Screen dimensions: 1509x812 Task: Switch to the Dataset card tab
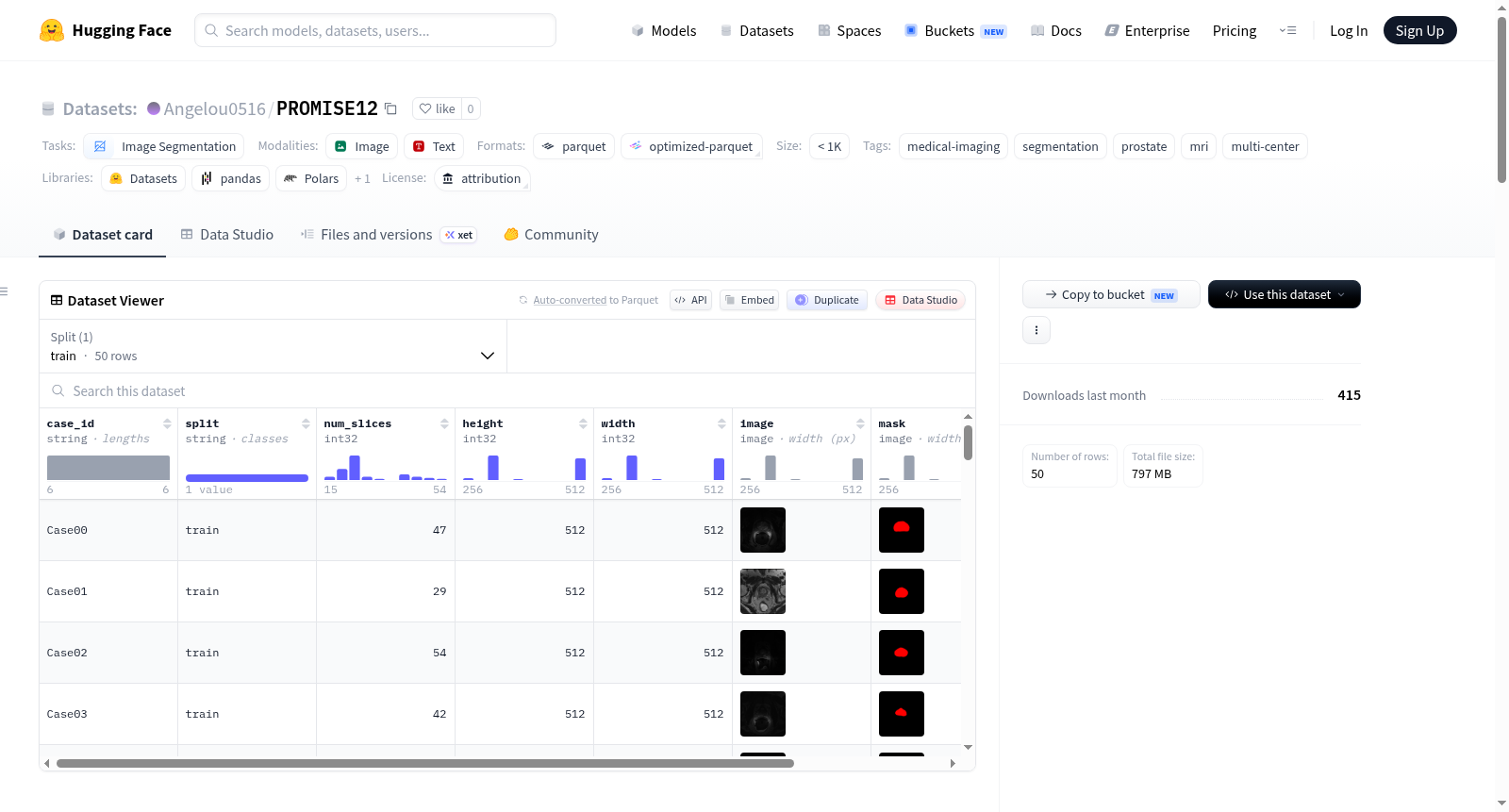[x=103, y=235]
